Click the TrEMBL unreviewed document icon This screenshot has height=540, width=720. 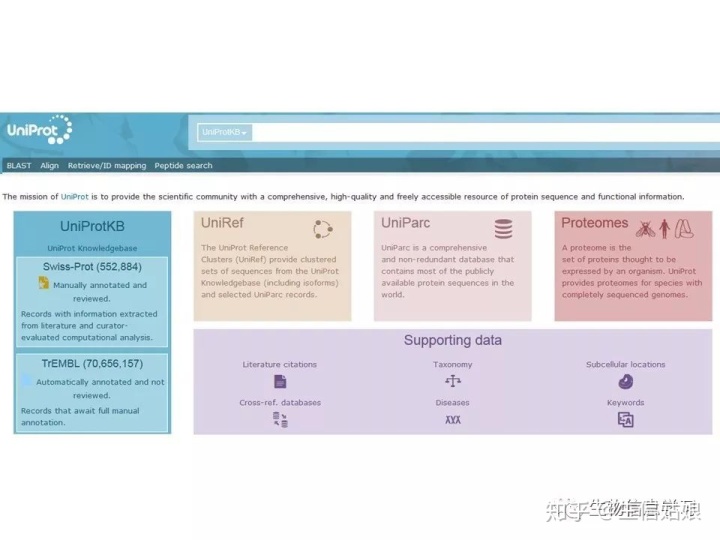point(27,380)
